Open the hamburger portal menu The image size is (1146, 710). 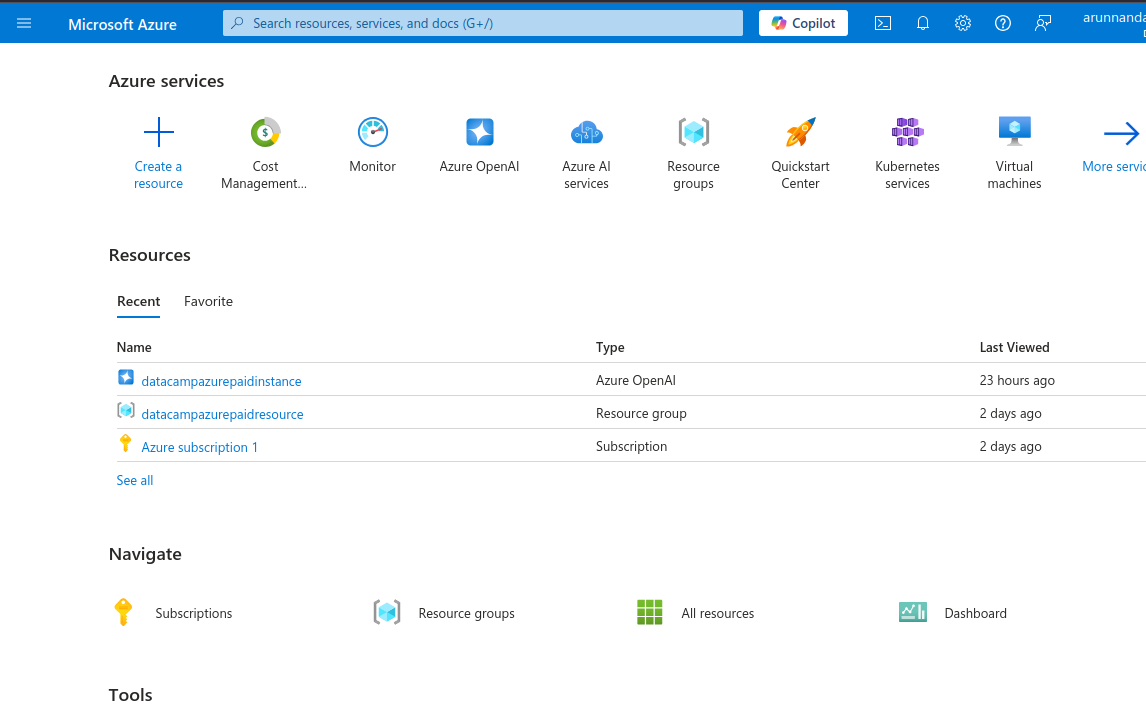point(24,23)
